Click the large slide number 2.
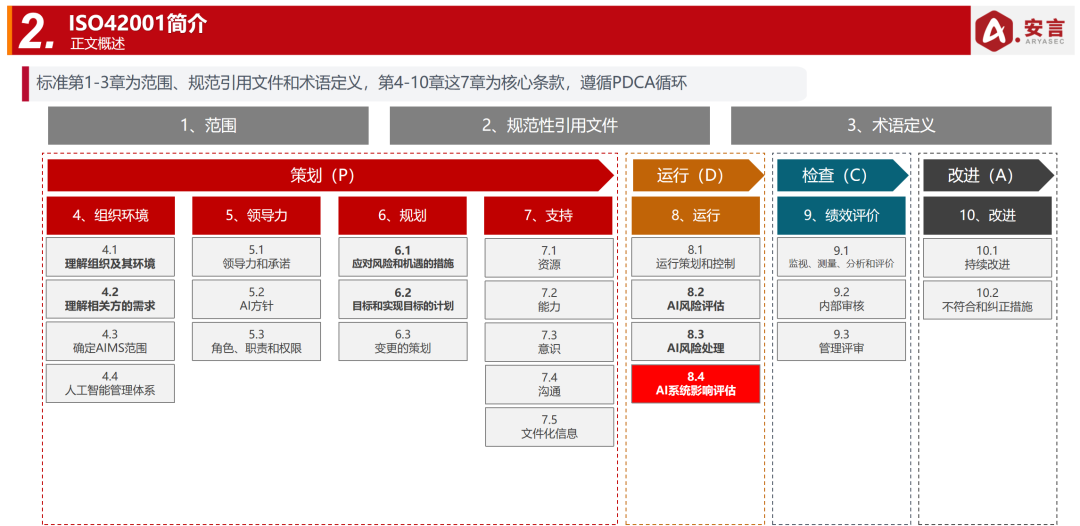 pos(37,31)
